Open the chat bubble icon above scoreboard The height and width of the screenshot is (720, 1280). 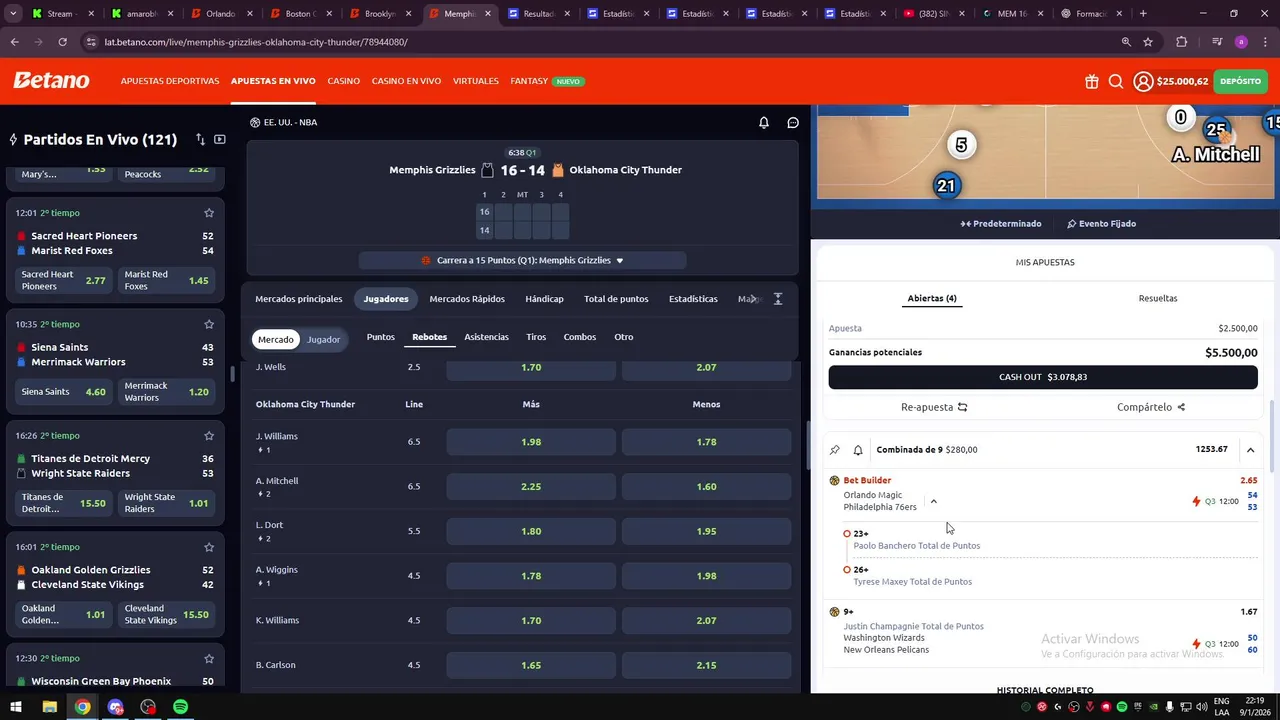[x=793, y=122]
